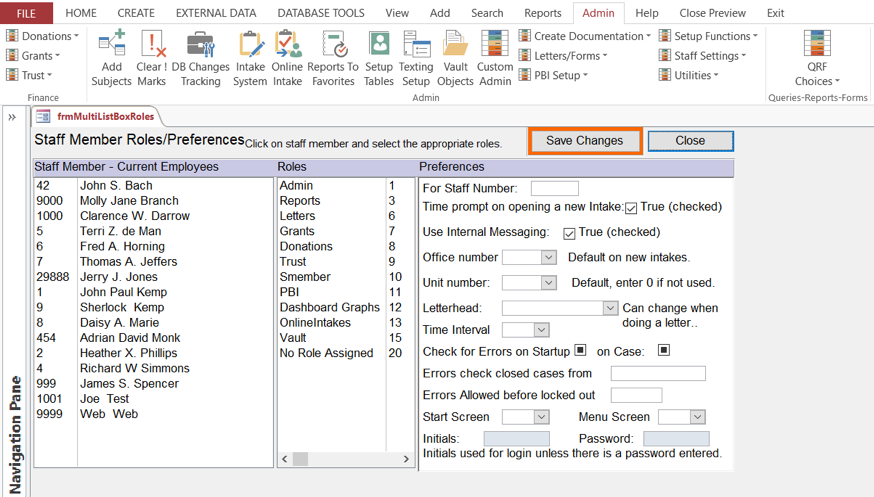Click the Save Changes button

point(584,141)
